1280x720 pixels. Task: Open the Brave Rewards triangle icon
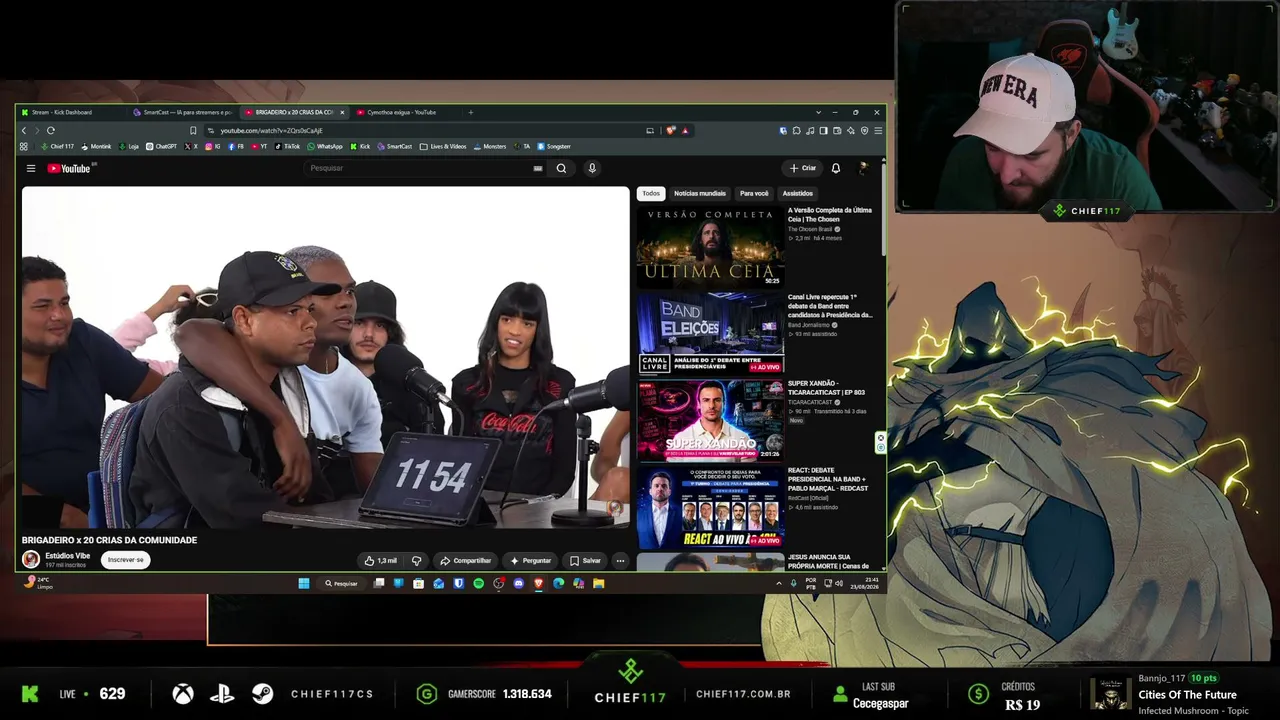pos(685,130)
